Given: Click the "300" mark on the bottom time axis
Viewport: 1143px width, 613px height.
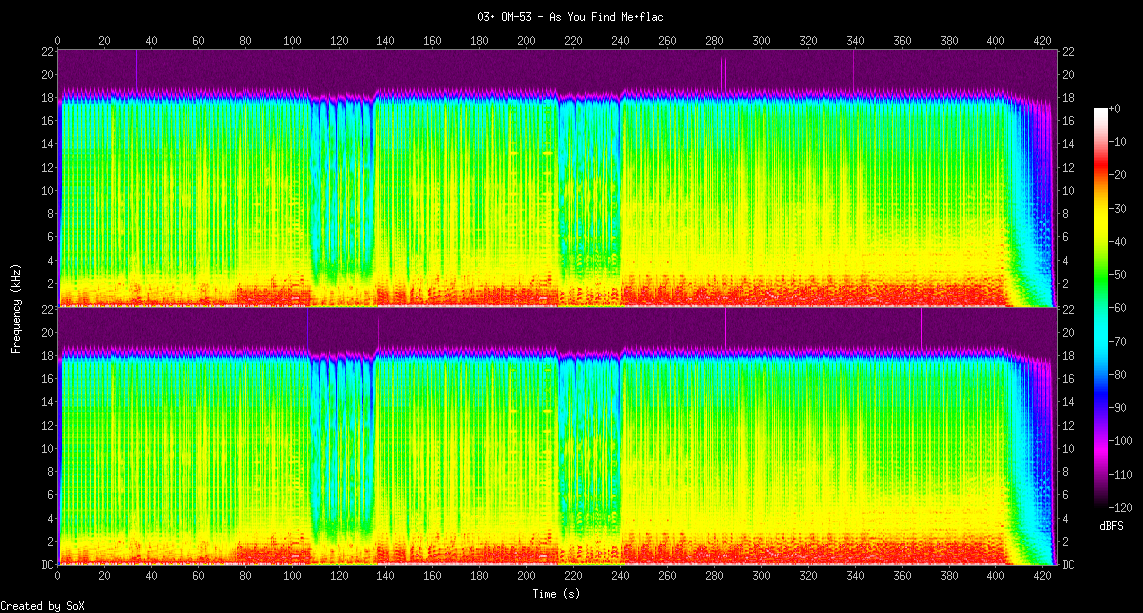Looking at the screenshot, I should [x=761, y=577].
